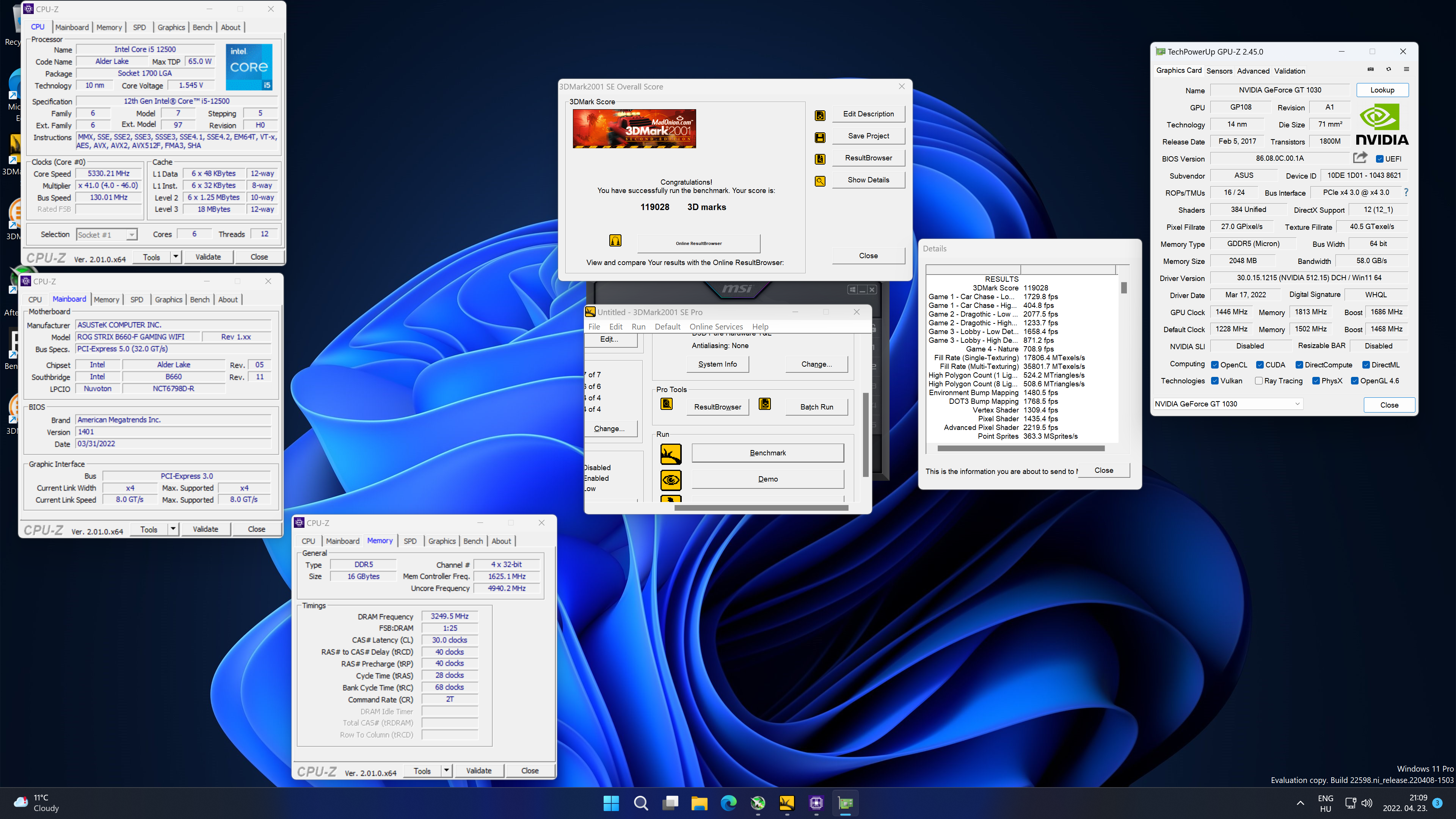Click the 3DMark2001 taskbar icon

pos(787,803)
